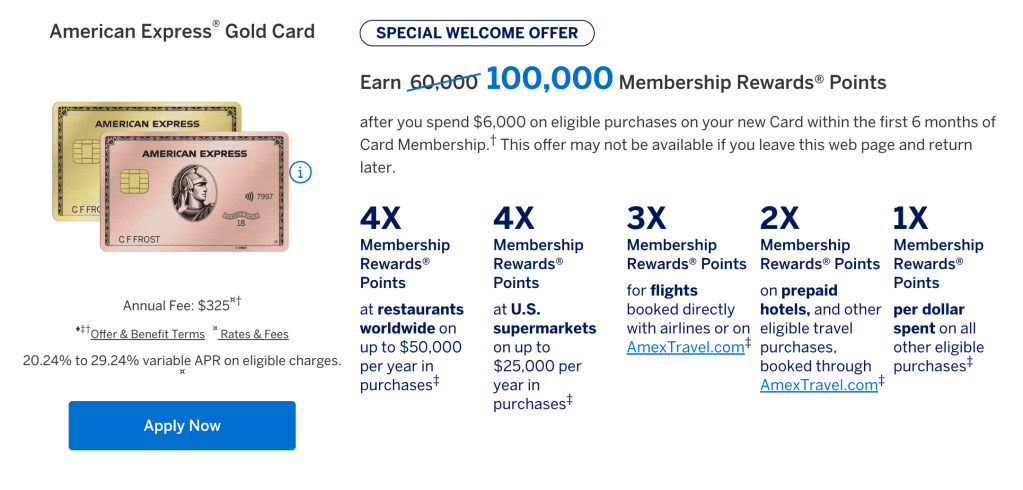Click the chip on the rose gold card
Viewport: 1023px width, 490px height.
click(132, 183)
